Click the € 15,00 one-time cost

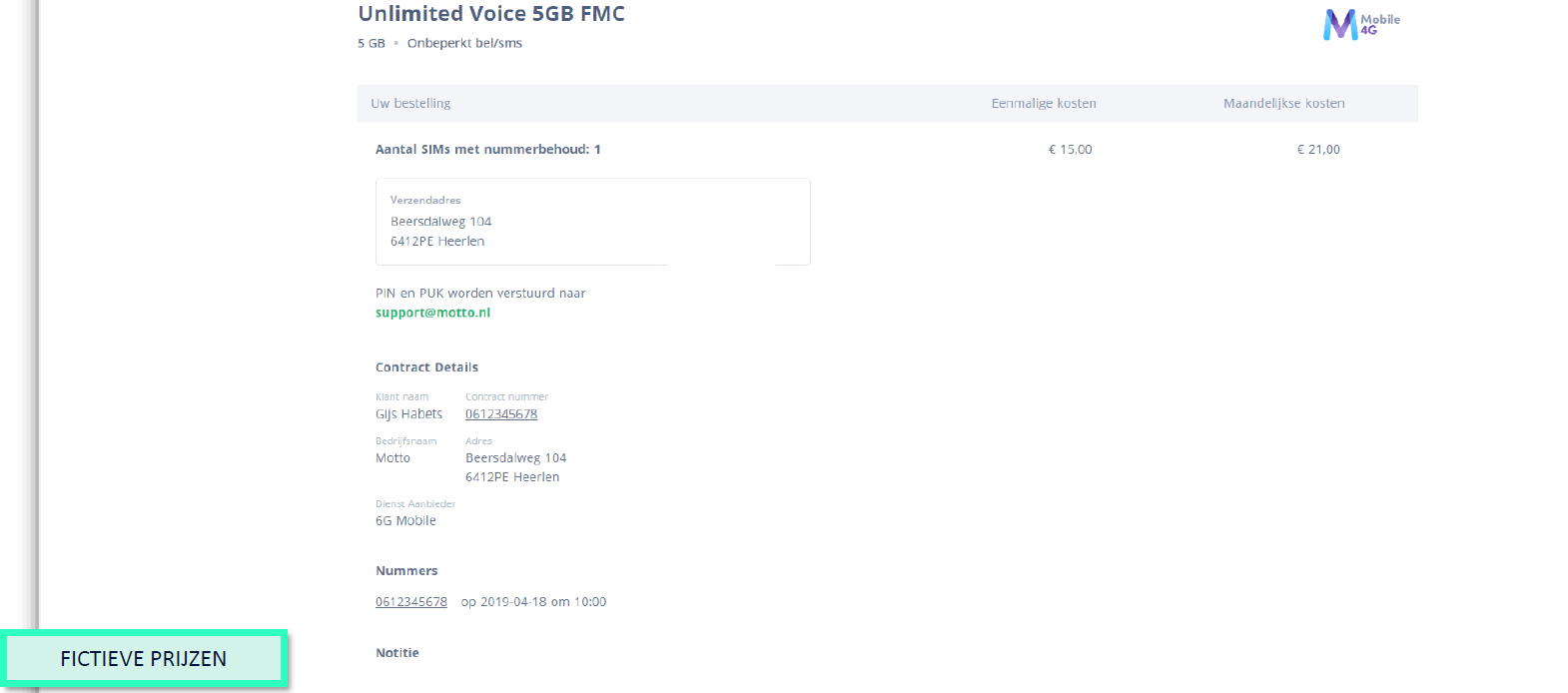(1070, 150)
